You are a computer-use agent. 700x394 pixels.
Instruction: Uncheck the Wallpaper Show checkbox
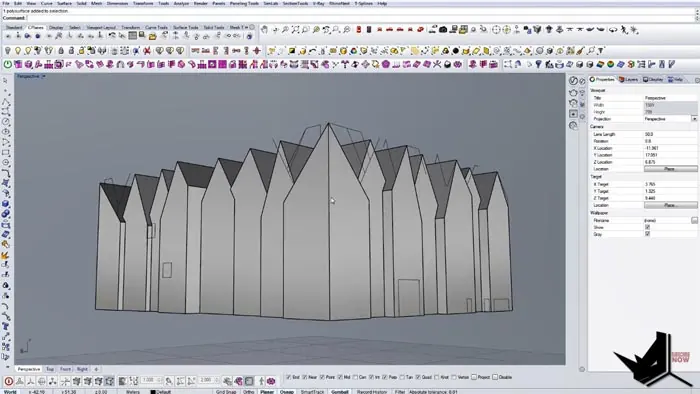tap(647, 227)
